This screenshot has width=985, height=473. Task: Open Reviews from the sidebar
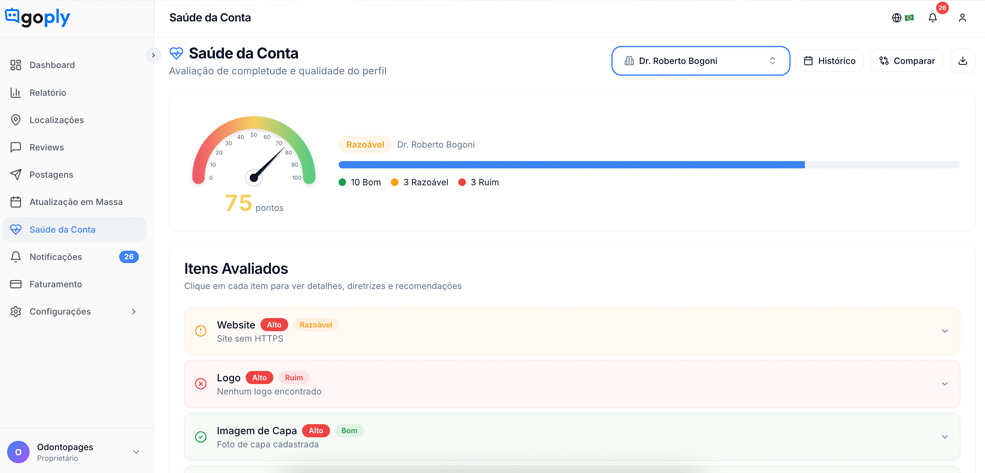(46, 147)
